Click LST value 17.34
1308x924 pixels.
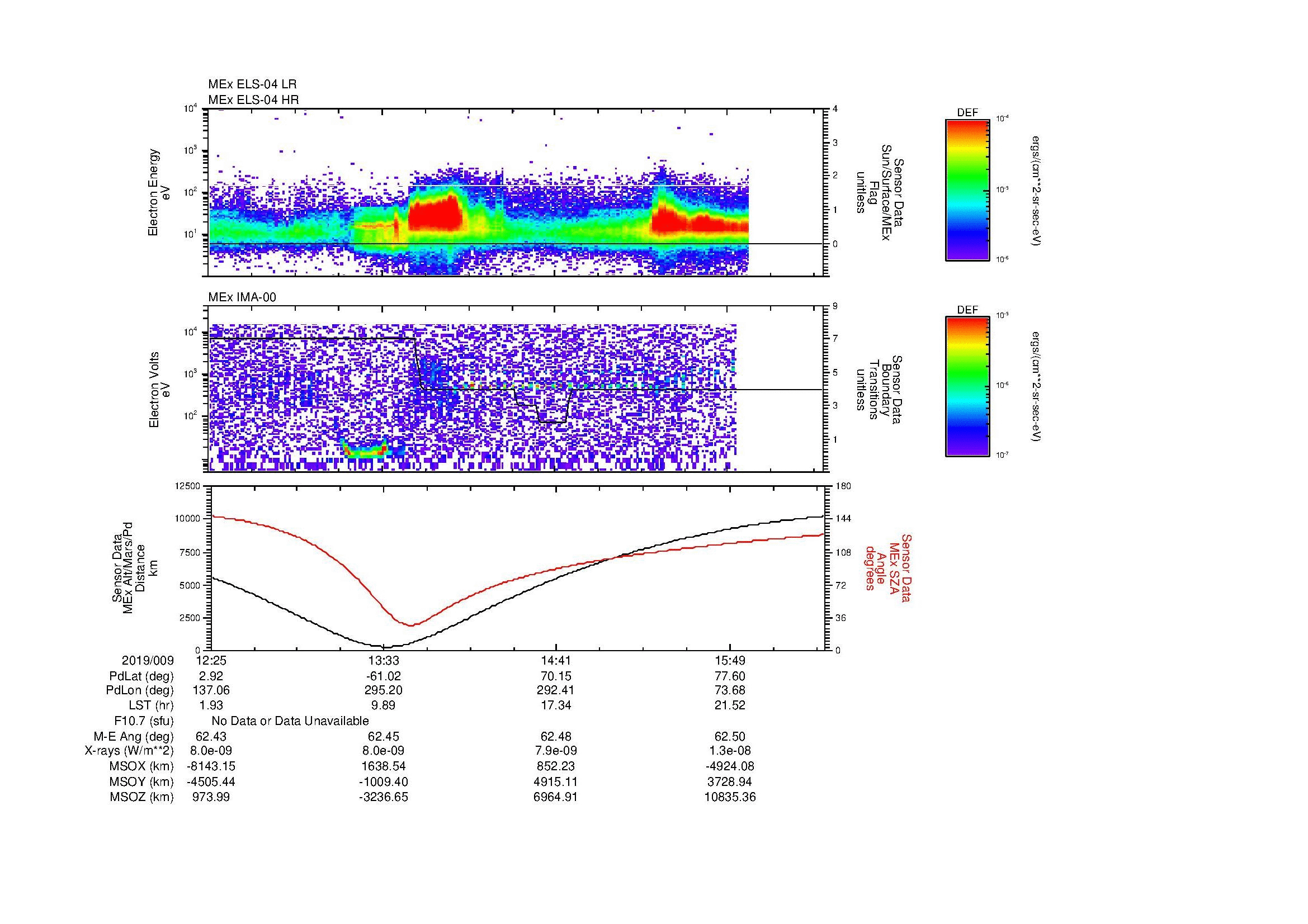tap(556, 705)
